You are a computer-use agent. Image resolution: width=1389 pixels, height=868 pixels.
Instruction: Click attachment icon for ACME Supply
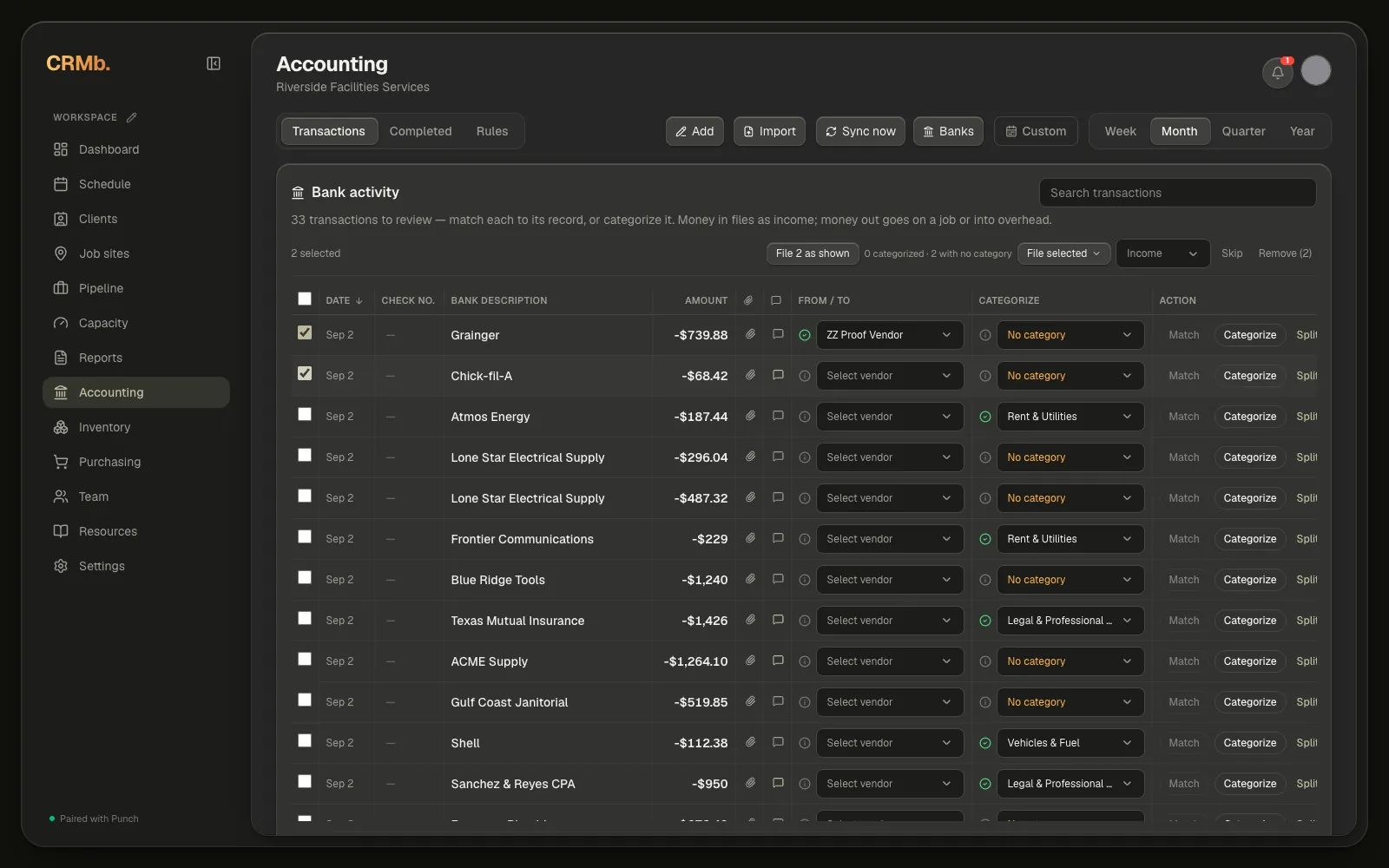750,661
